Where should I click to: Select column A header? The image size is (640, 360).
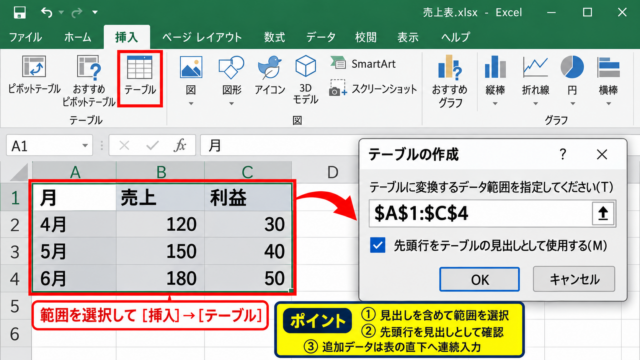75,172
